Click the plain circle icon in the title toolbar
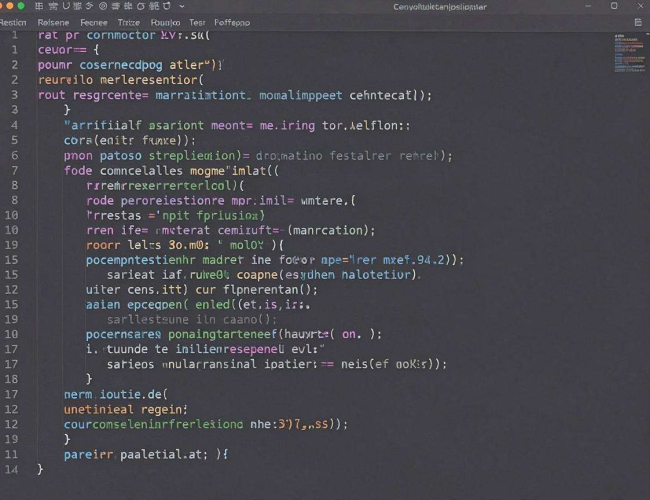Screen dimensions: 650x500 [x=141, y=6]
